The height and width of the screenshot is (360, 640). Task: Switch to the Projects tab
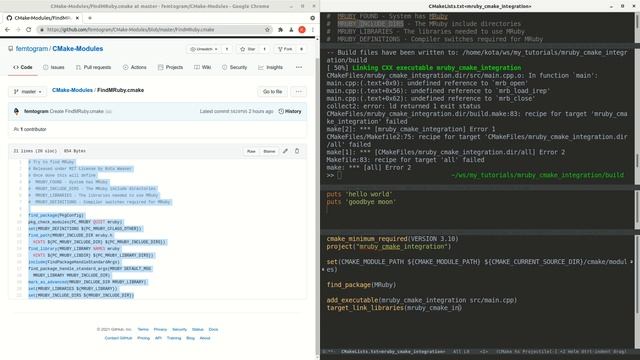pyautogui.click(x=171, y=67)
